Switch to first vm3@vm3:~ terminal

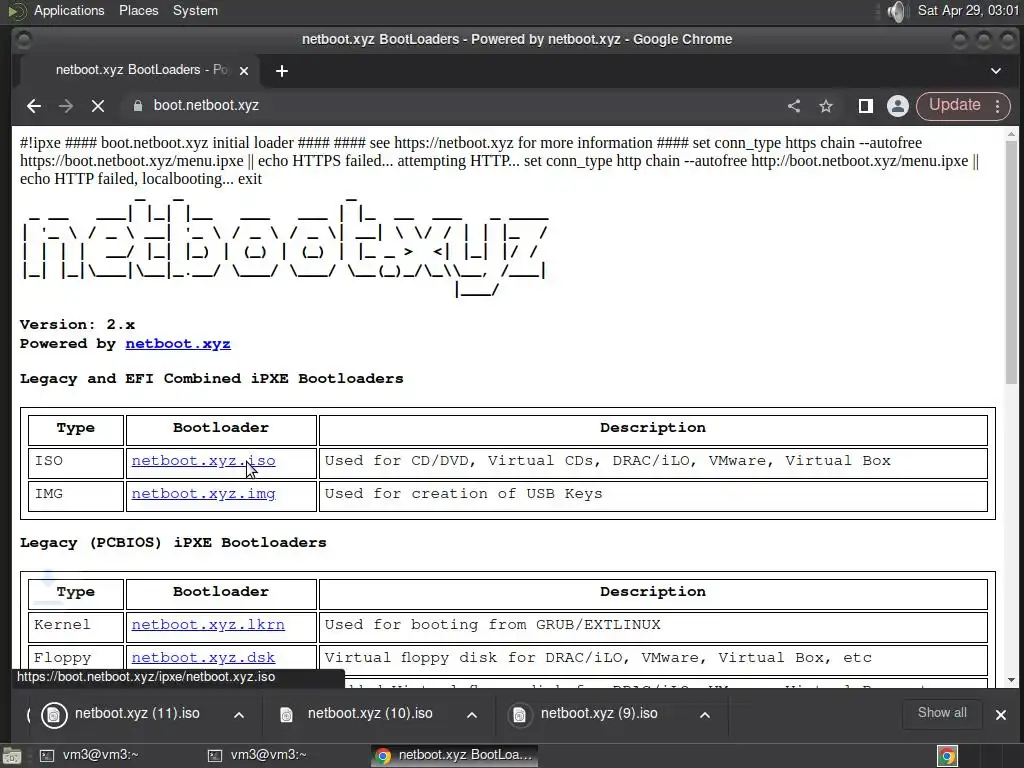pyautogui.click(x=91, y=755)
